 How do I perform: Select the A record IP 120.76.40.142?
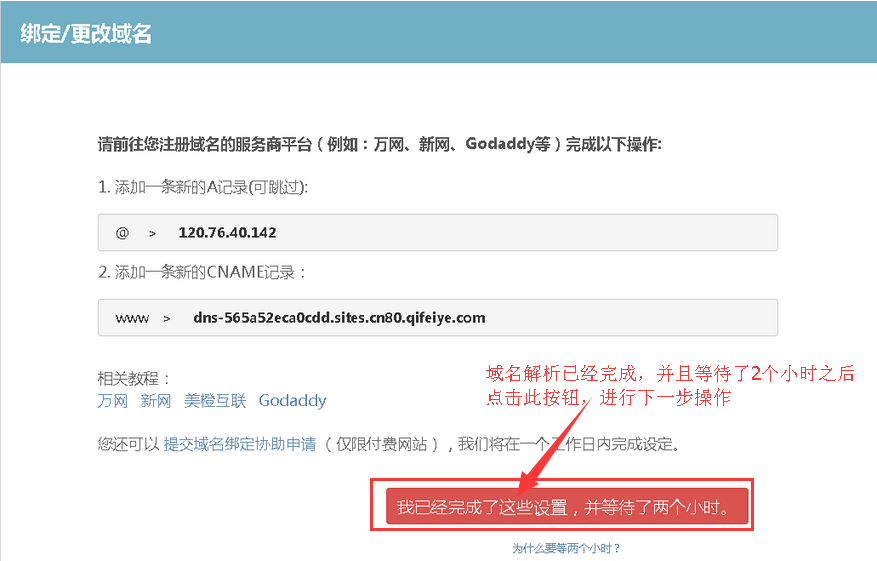pyautogui.click(x=227, y=233)
